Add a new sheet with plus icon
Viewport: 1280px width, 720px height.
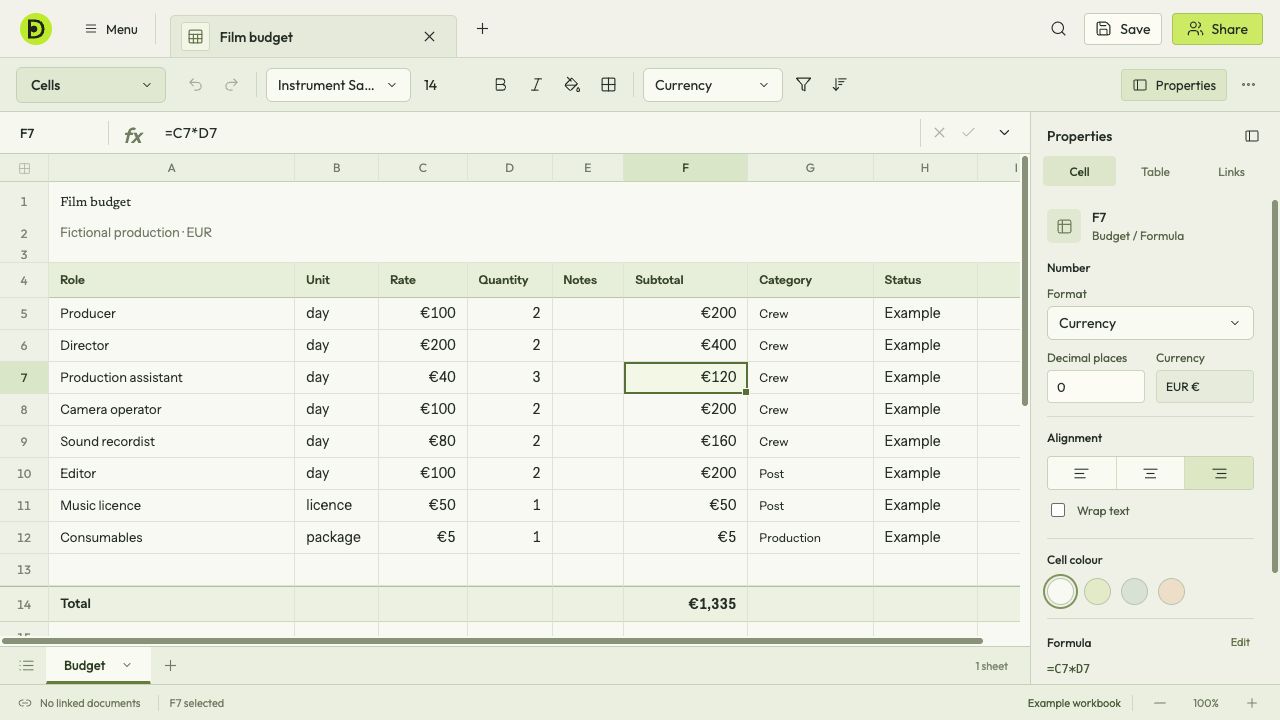[x=170, y=665]
